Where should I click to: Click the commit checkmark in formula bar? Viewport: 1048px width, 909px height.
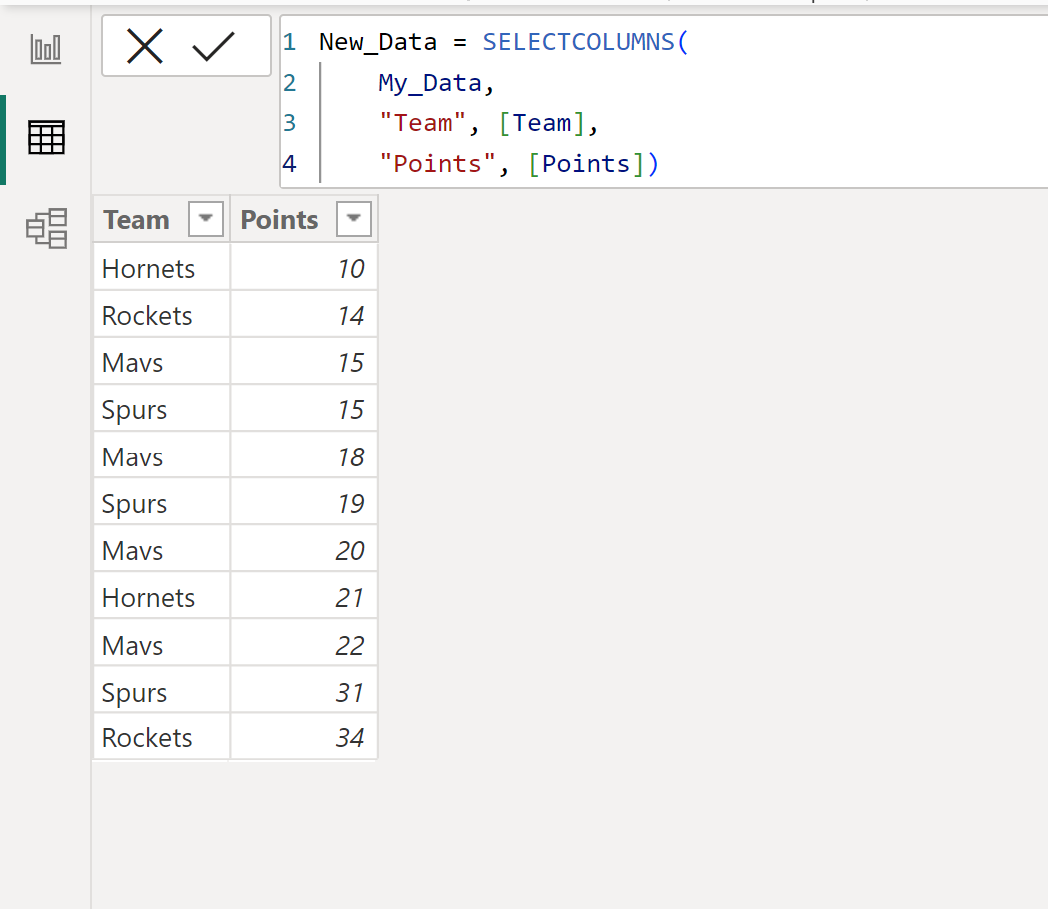225,46
